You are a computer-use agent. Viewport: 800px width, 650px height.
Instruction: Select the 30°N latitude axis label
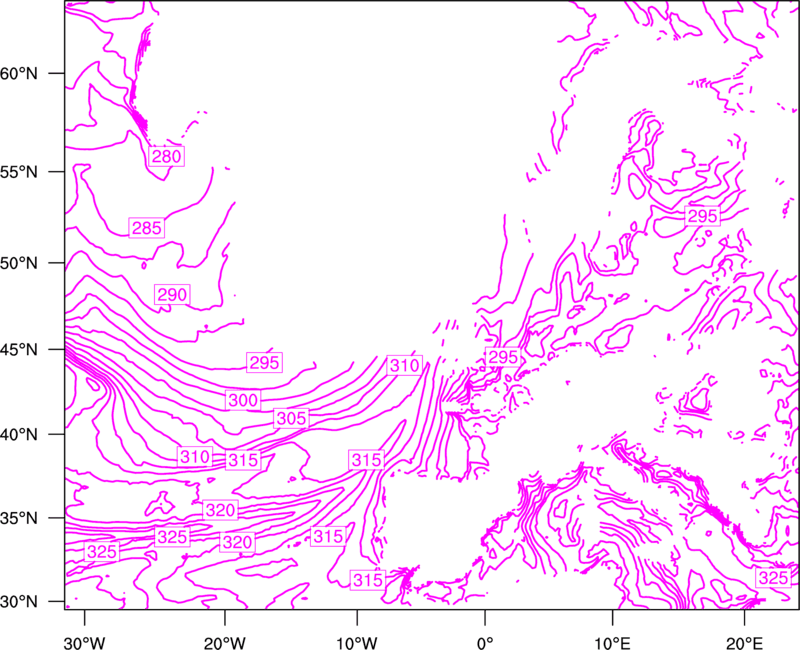coord(18,602)
